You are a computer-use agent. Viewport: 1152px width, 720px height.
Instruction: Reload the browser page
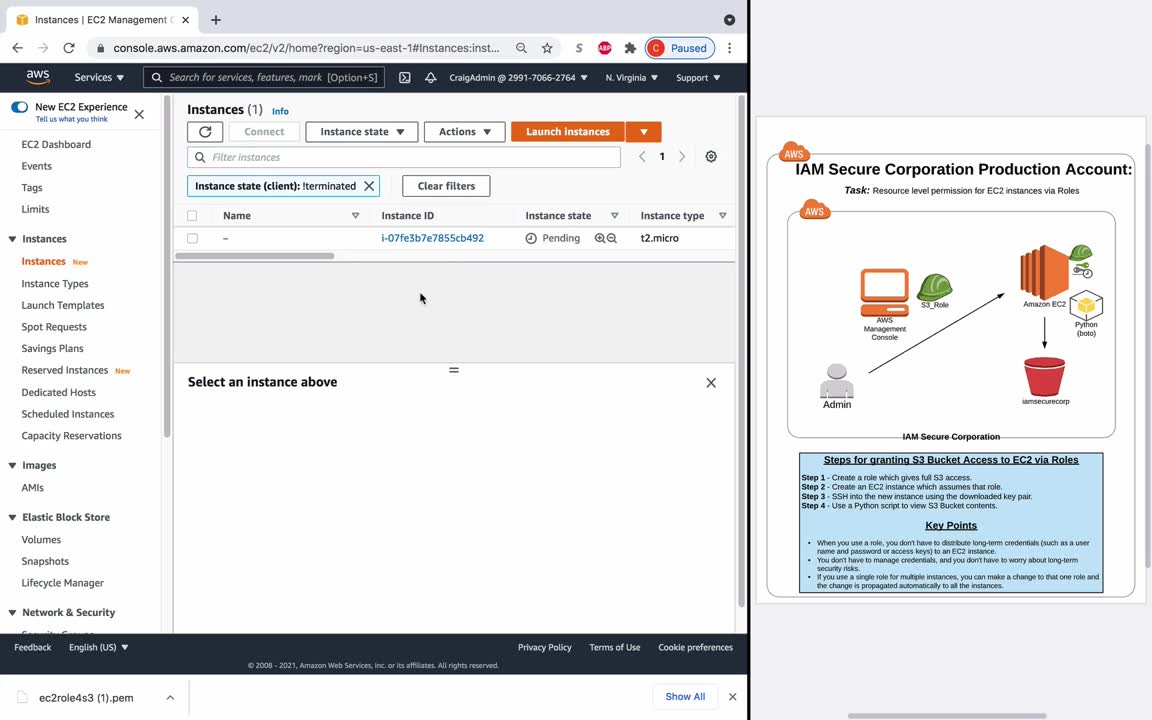click(69, 48)
